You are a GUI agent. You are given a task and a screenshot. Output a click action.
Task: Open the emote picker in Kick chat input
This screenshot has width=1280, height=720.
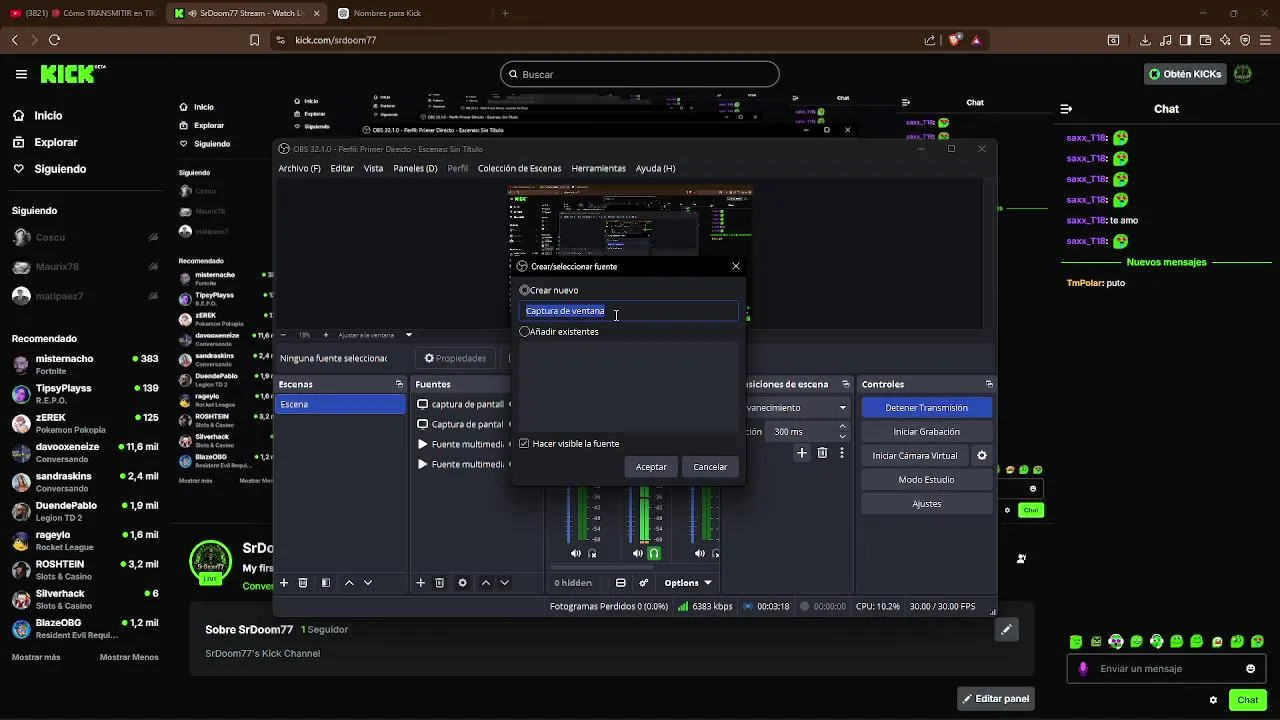pos(1250,669)
